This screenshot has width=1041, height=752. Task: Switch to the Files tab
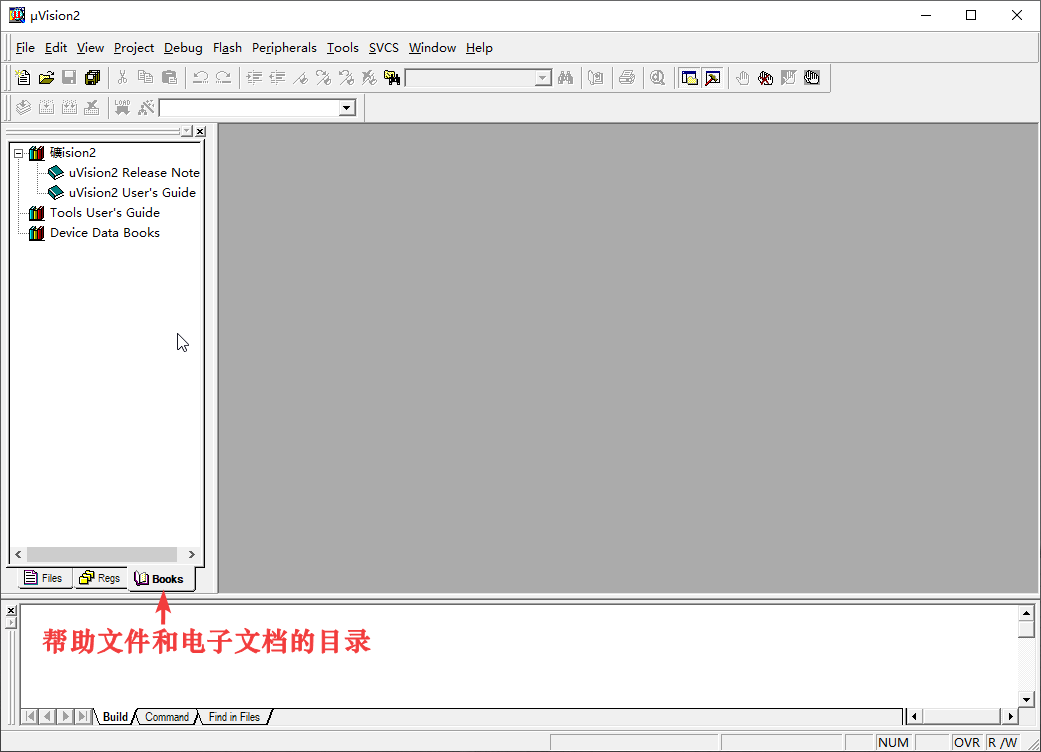[42, 578]
